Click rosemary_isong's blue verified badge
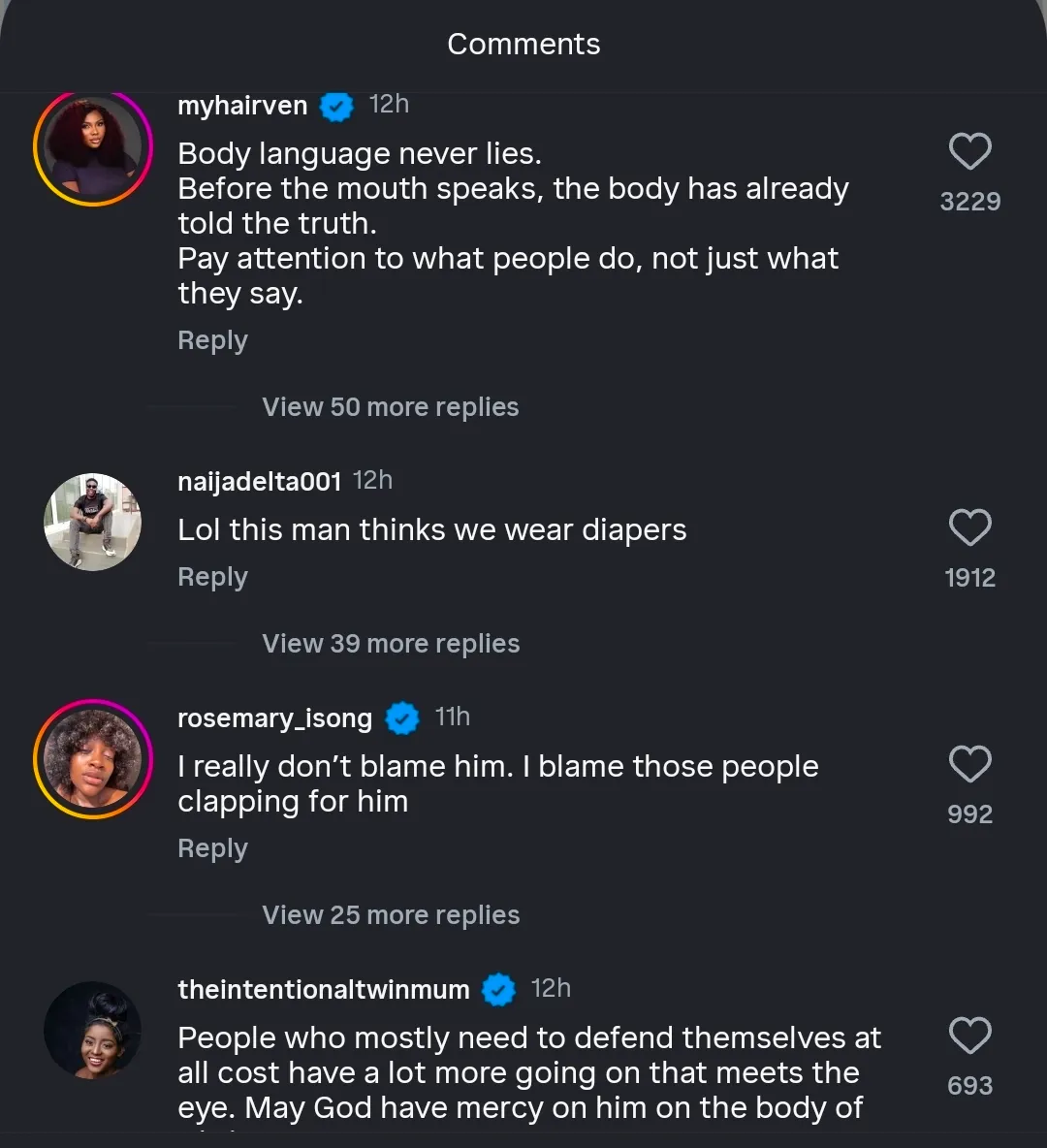 click(x=402, y=718)
